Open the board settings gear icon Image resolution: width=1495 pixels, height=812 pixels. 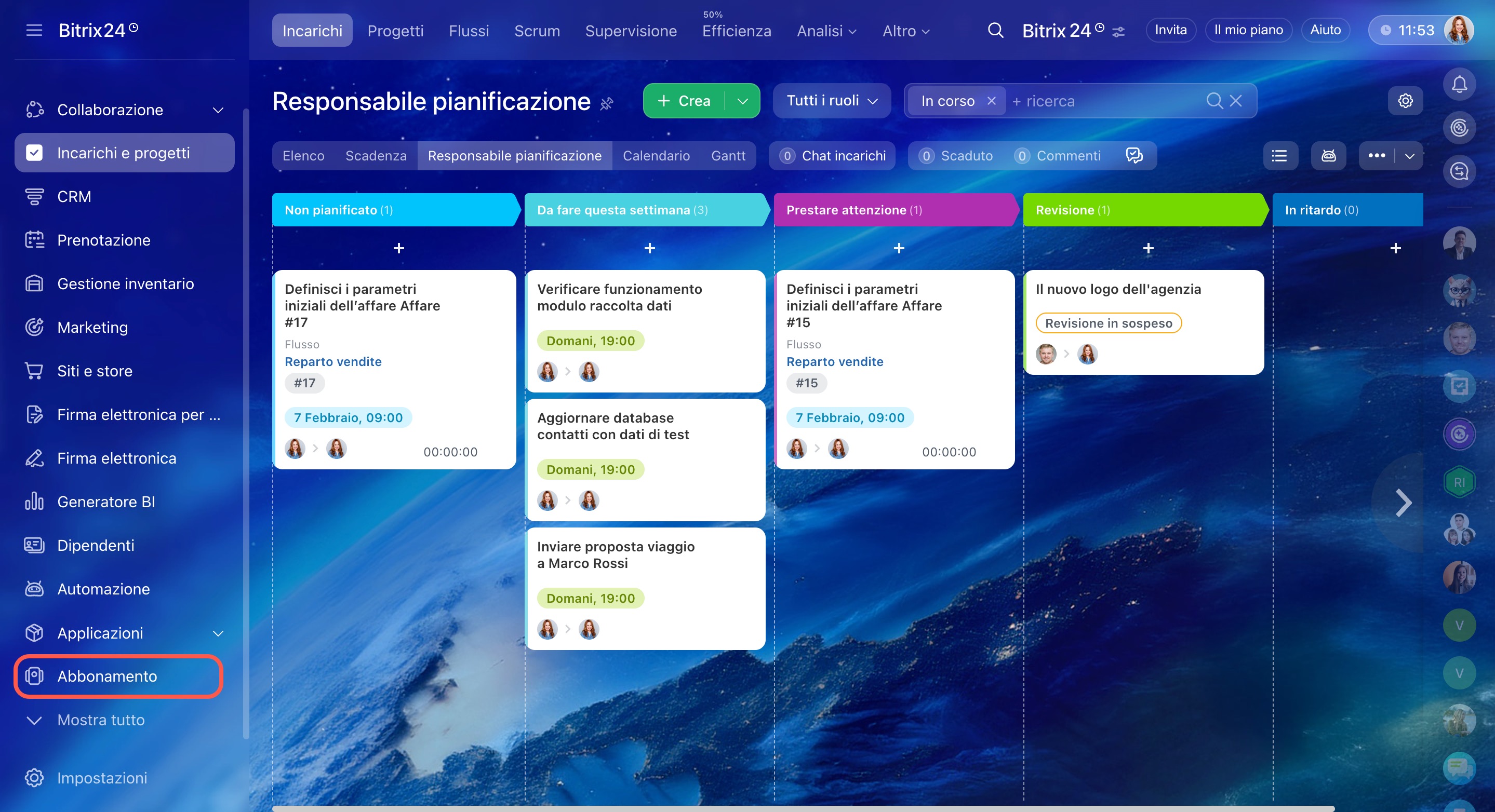coord(1405,101)
